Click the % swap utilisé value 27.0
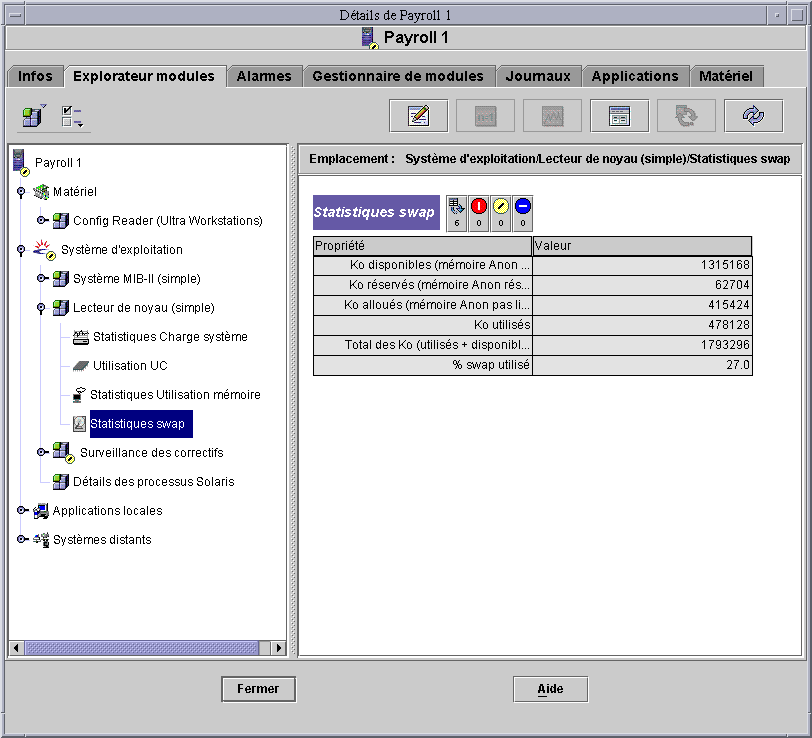Viewport: 812px width, 738px height. click(642, 365)
